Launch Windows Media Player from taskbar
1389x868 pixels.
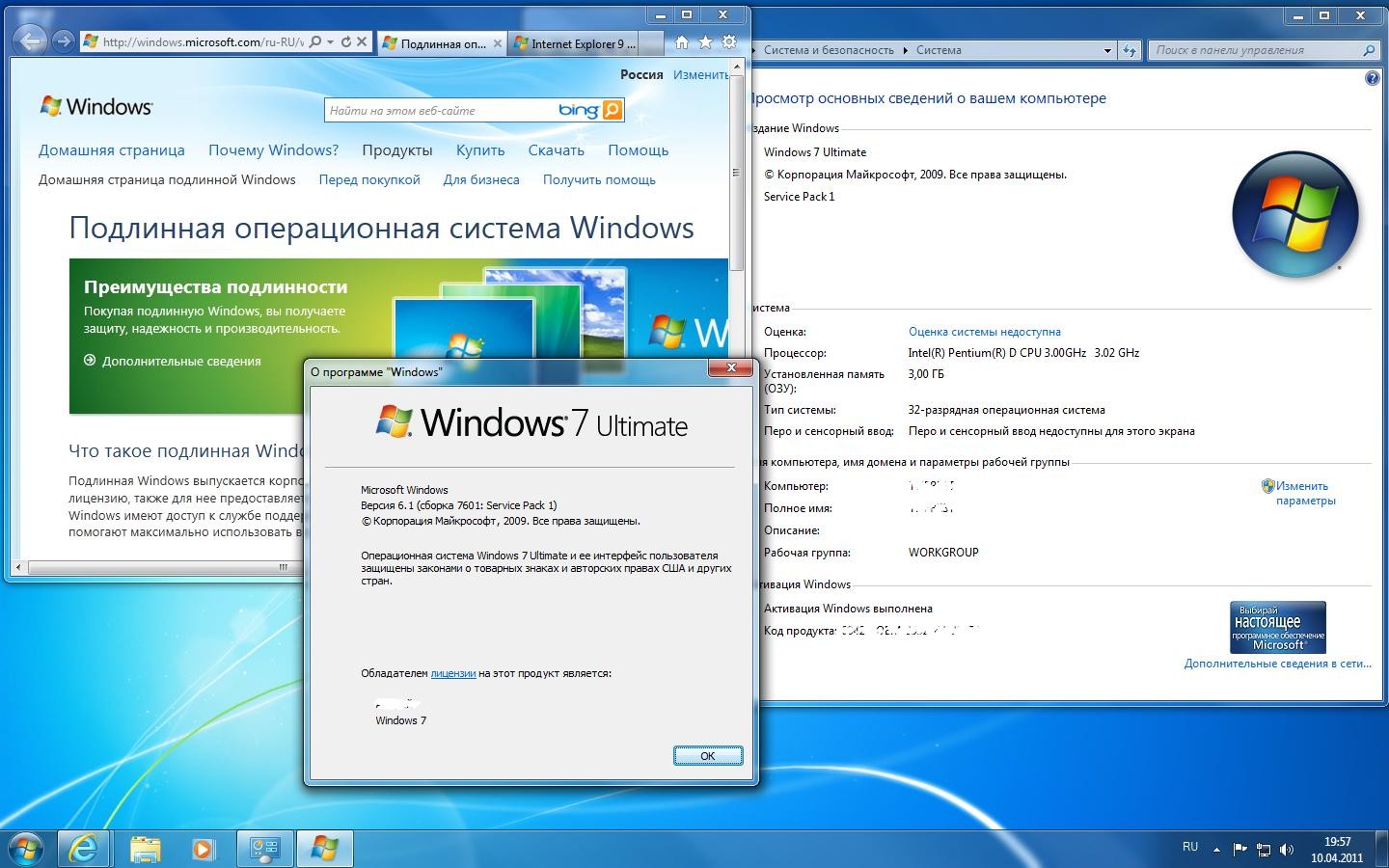pyautogui.click(x=203, y=849)
